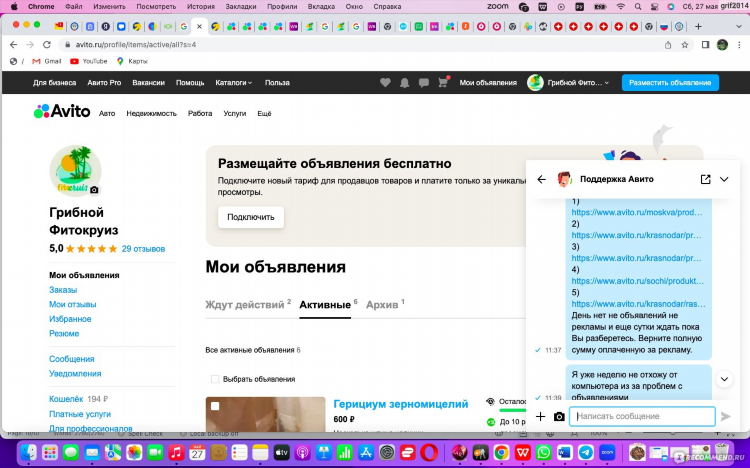Open 'Сообщения' sidebar link

click(x=72, y=359)
